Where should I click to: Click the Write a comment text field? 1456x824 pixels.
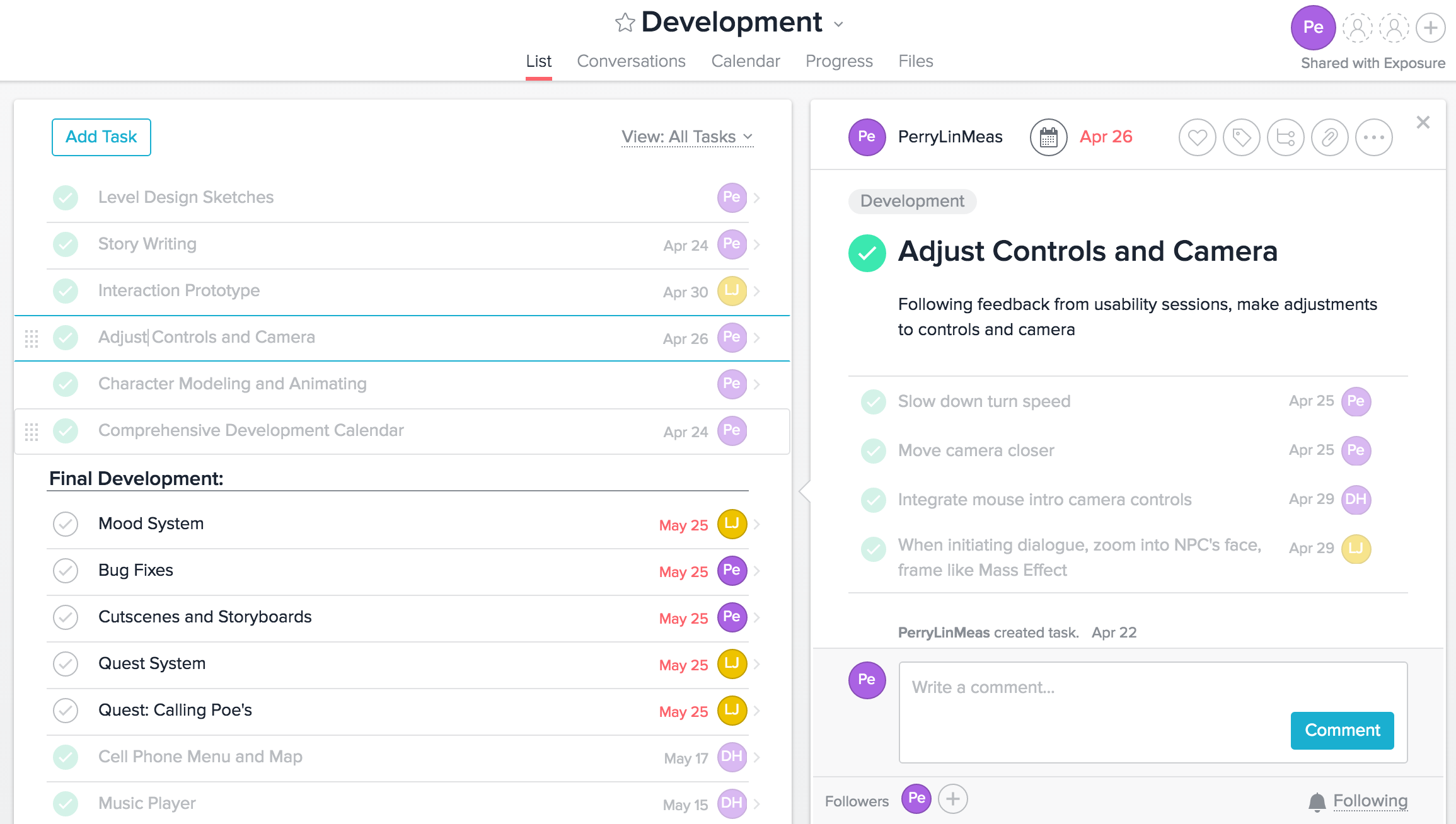1153,712
